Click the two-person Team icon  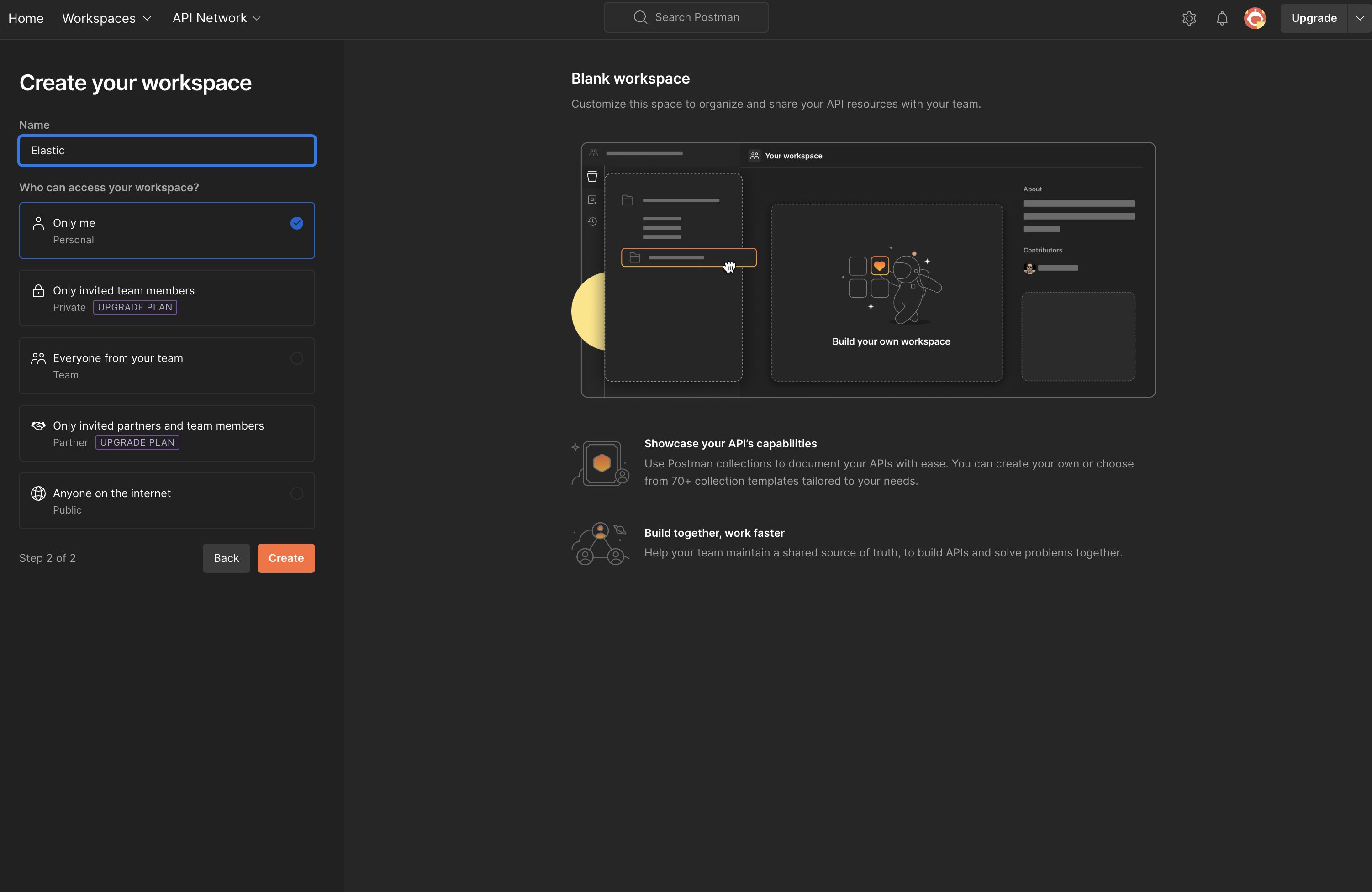tap(38, 358)
